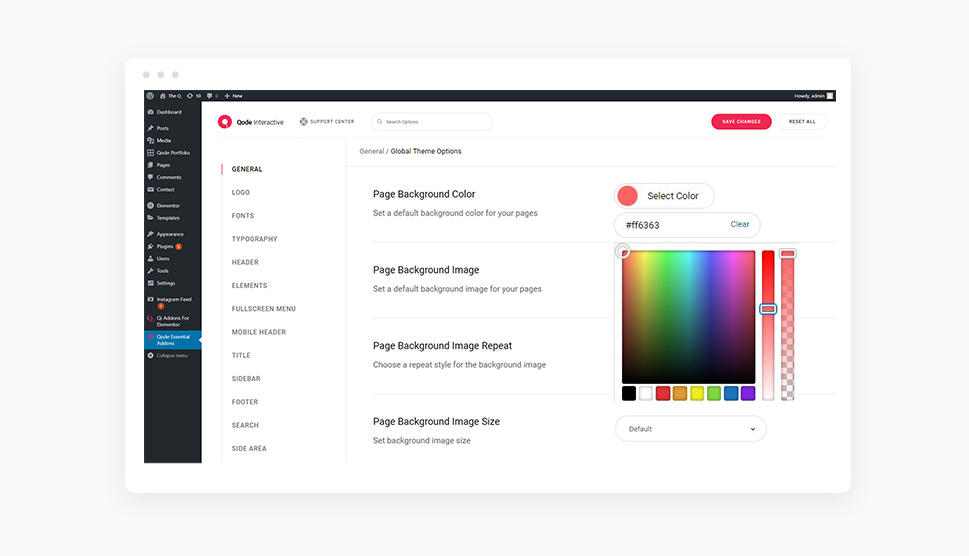Viewport: 969px width, 556px height.
Task: Open the Dashboard icon in sidebar
Action: (150, 112)
